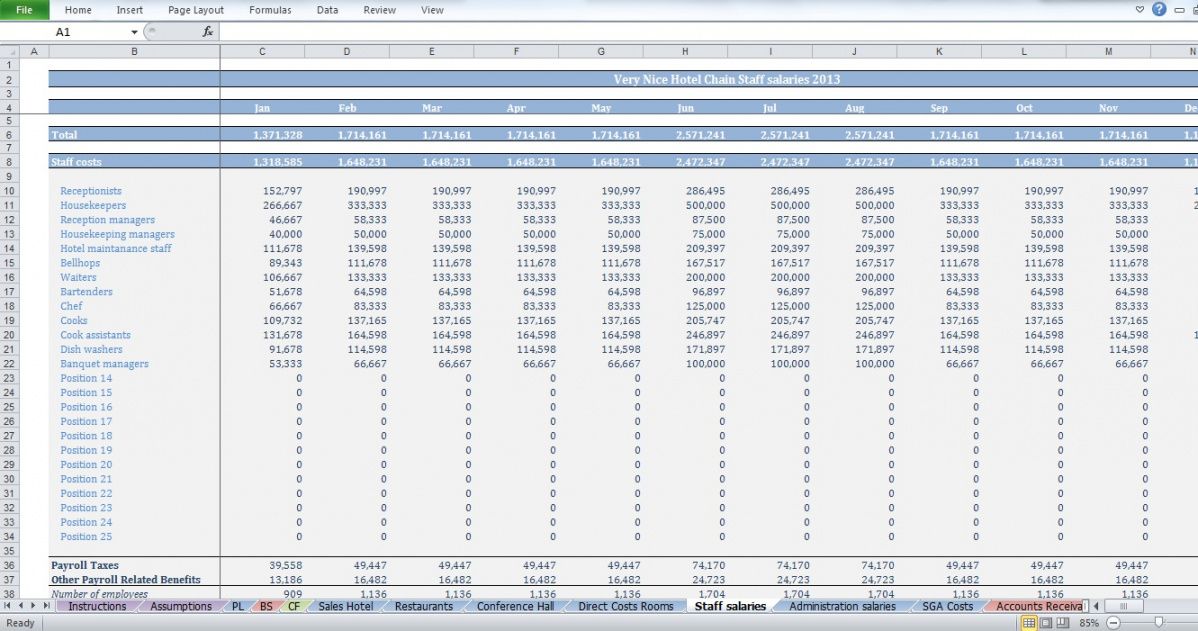This screenshot has height=631, width=1198.
Task: Open the File menu
Action: pyautogui.click(x=24, y=10)
